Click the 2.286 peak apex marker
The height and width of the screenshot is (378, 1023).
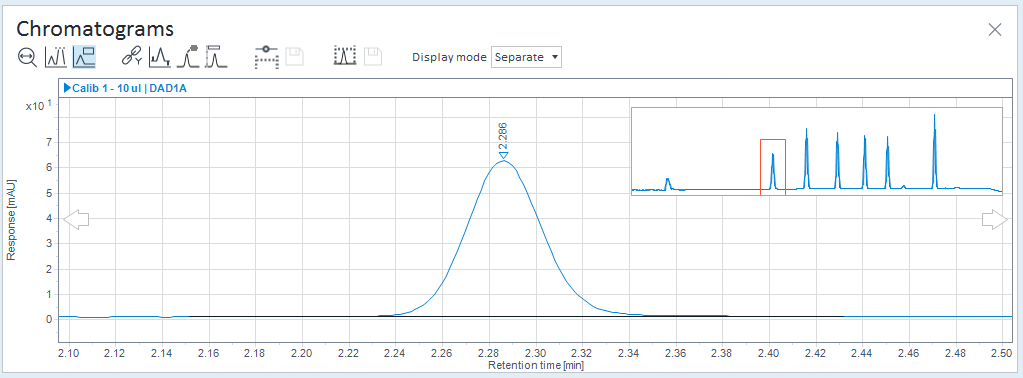point(502,155)
